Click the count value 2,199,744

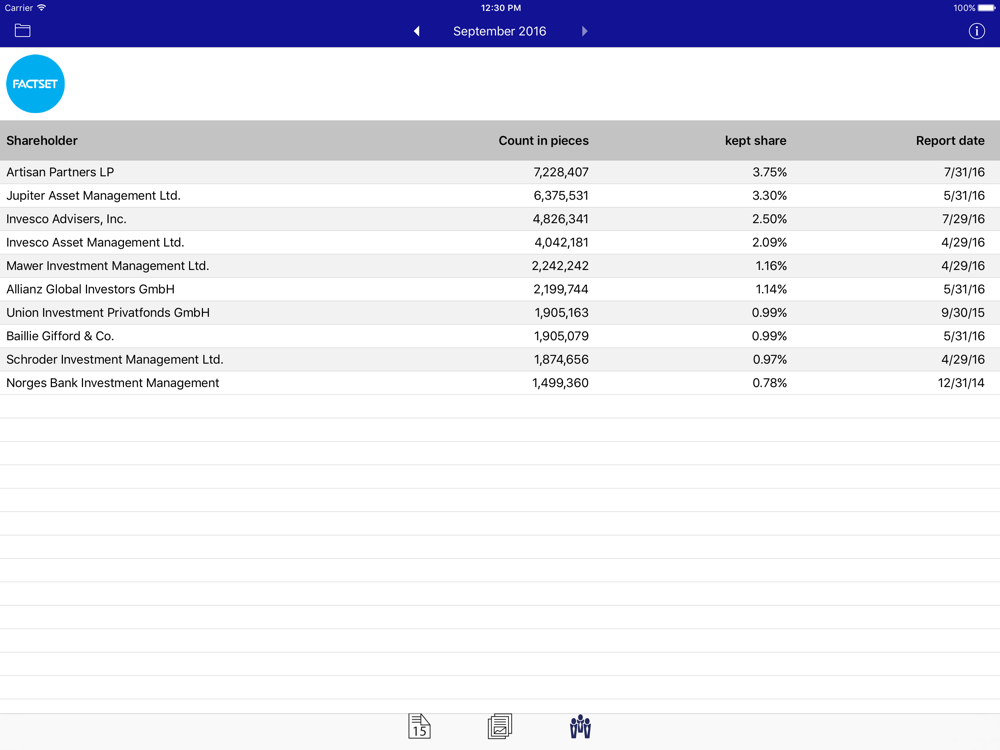click(561, 290)
